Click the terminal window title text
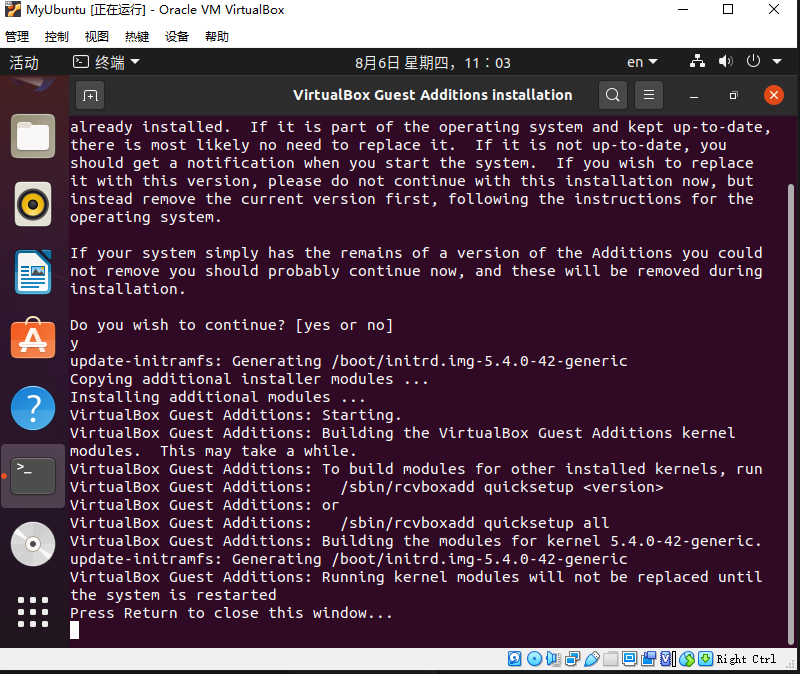 click(433, 95)
